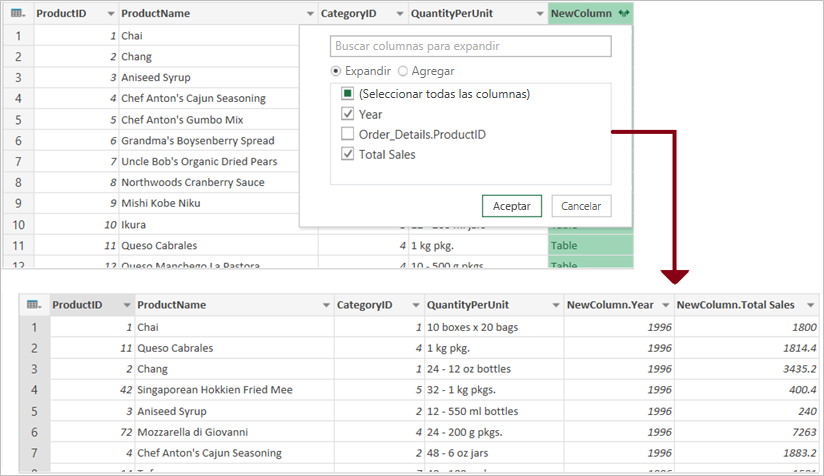The image size is (824, 476).
Task: Focus the Buscar columnas para expandir field
Action: pos(471,46)
